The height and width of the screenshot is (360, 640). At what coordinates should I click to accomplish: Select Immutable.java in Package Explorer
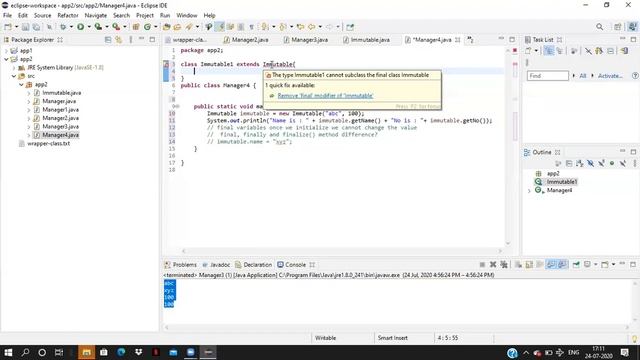click(62, 93)
